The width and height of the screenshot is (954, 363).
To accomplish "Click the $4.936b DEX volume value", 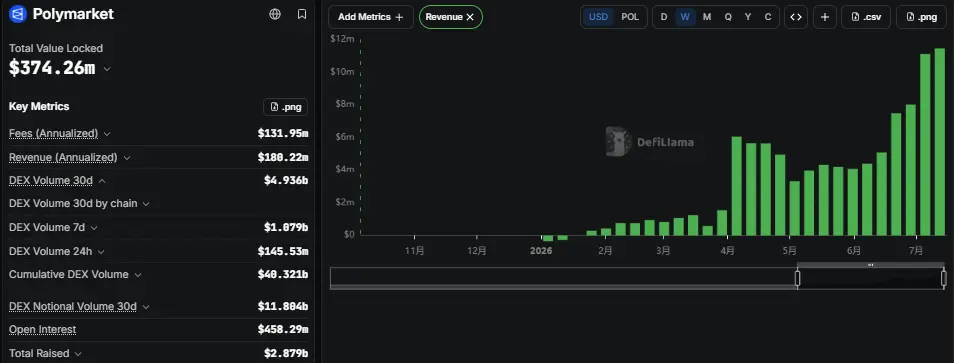I will coord(286,181).
